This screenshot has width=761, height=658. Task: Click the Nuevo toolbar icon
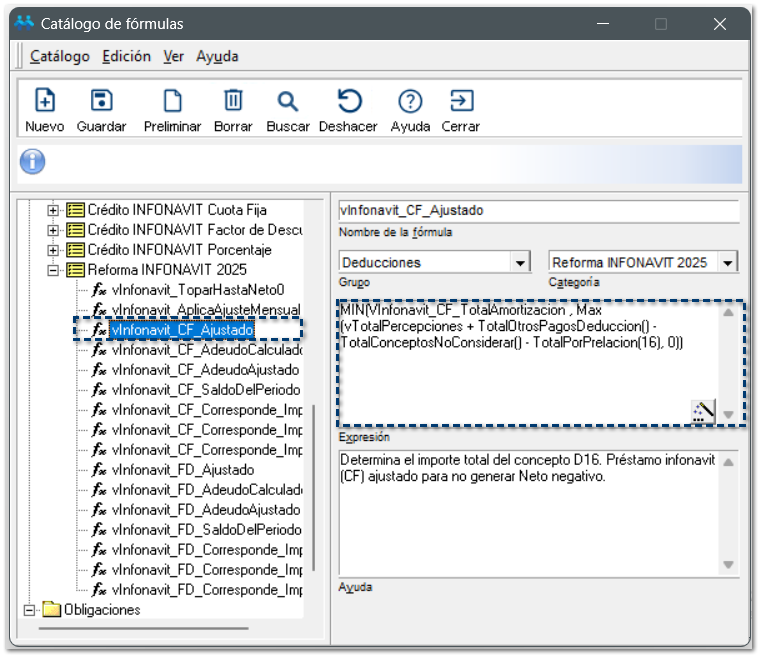(45, 101)
